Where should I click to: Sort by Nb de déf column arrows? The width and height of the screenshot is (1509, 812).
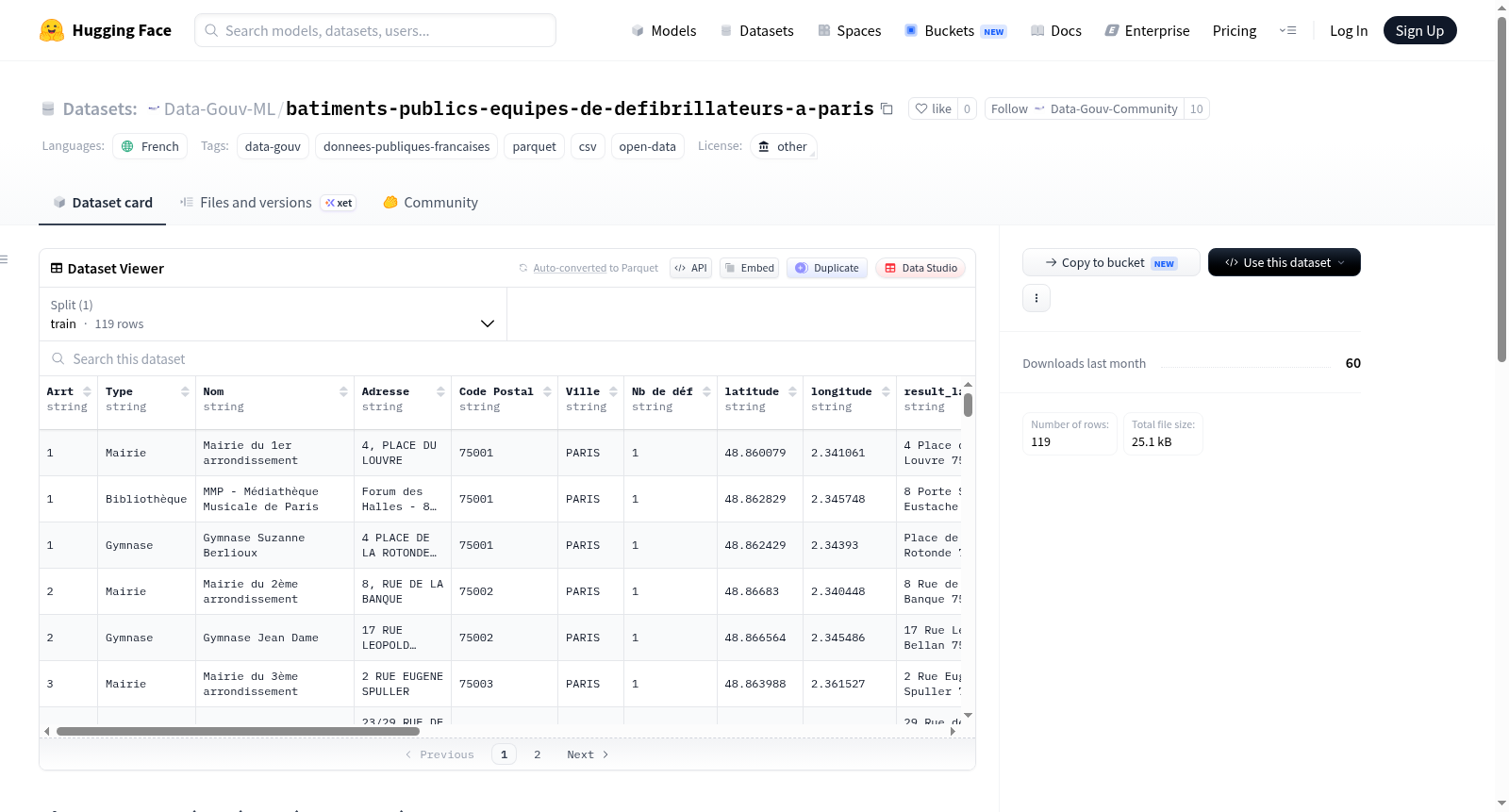(x=706, y=391)
